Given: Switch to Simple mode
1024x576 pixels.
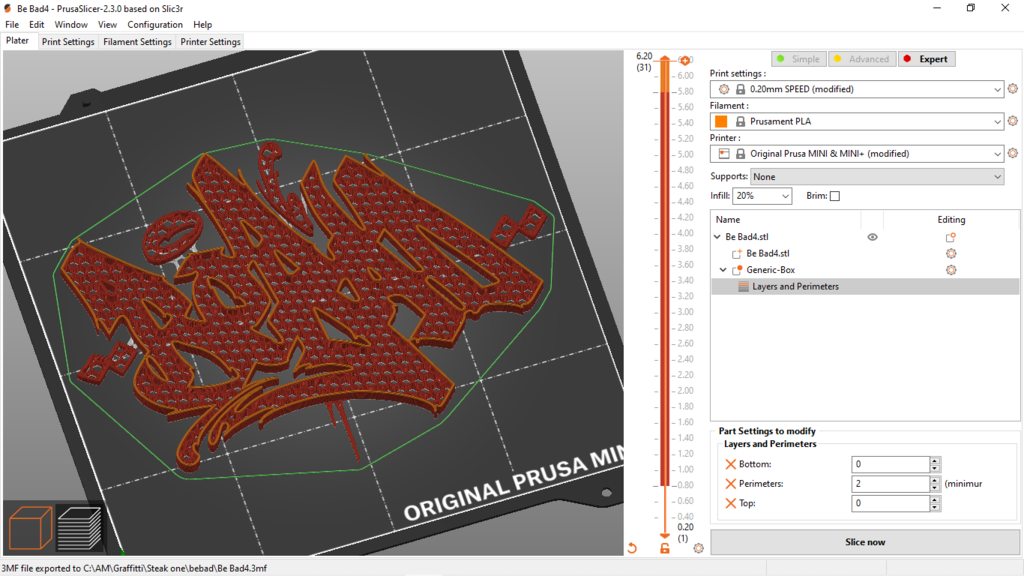Looking at the screenshot, I should [x=797, y=59].
